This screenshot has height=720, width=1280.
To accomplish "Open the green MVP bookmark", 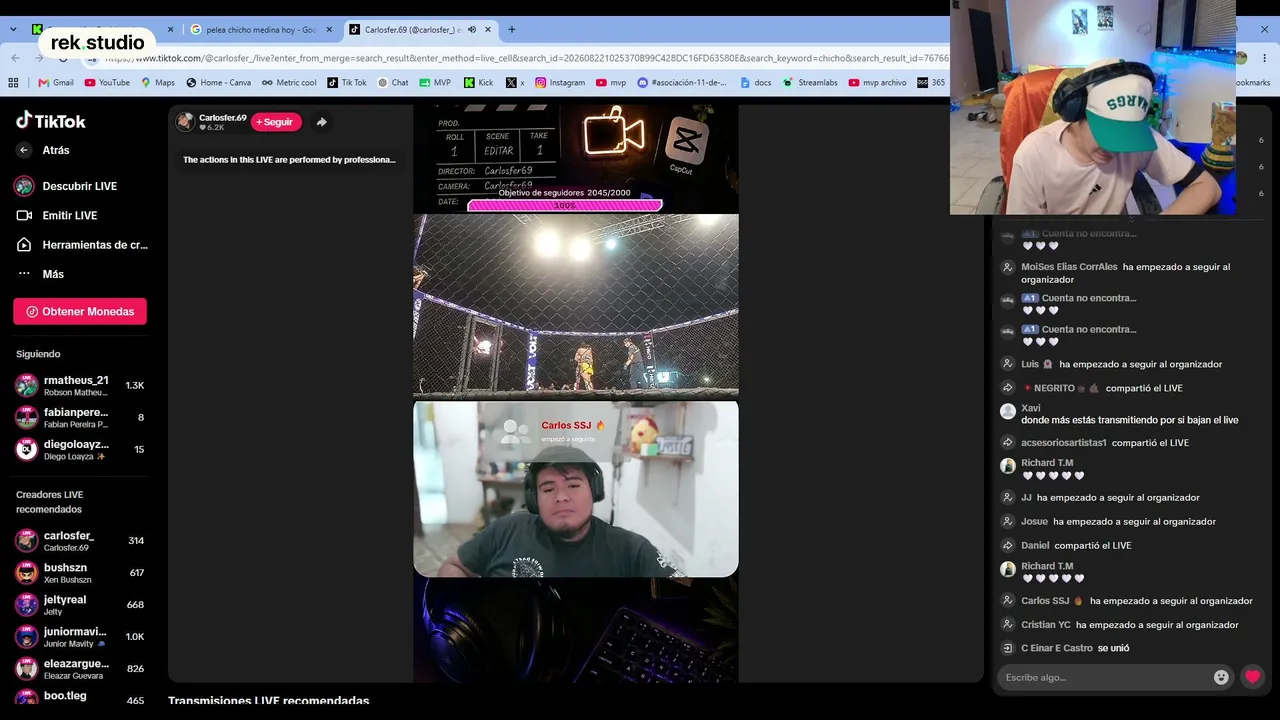I will [435, 83].
